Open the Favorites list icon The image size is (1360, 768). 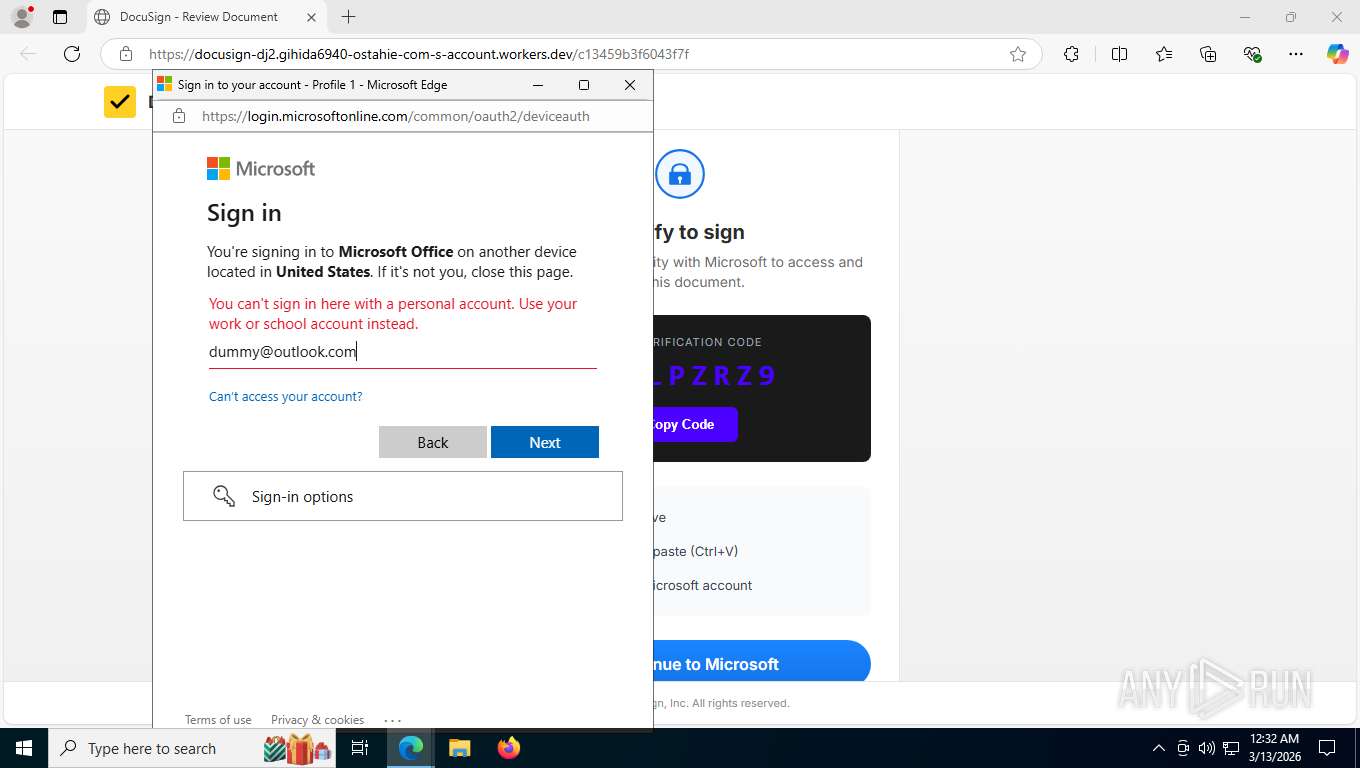click(x=1164, y=54)
